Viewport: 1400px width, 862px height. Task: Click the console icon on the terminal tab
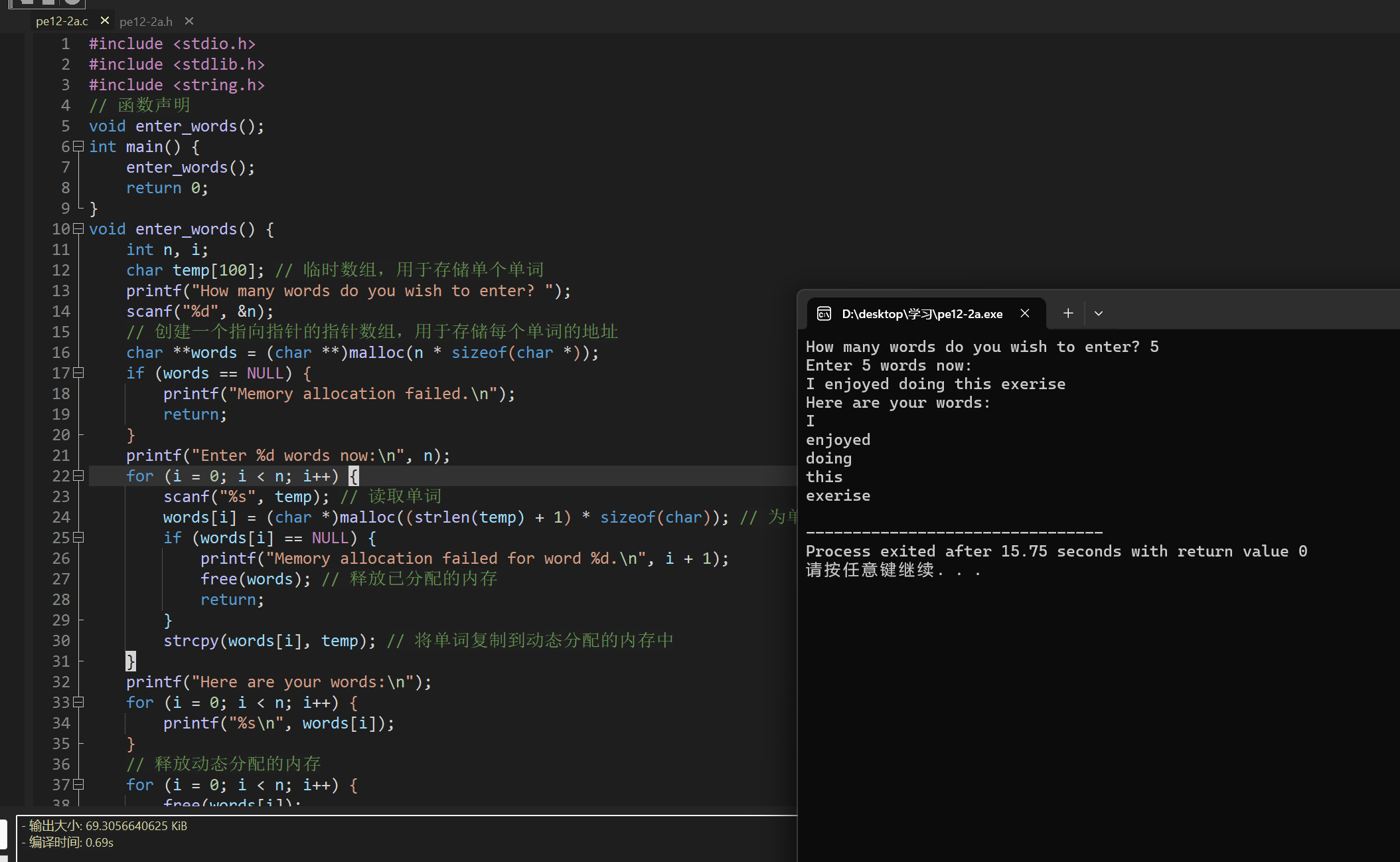[824, 313]
